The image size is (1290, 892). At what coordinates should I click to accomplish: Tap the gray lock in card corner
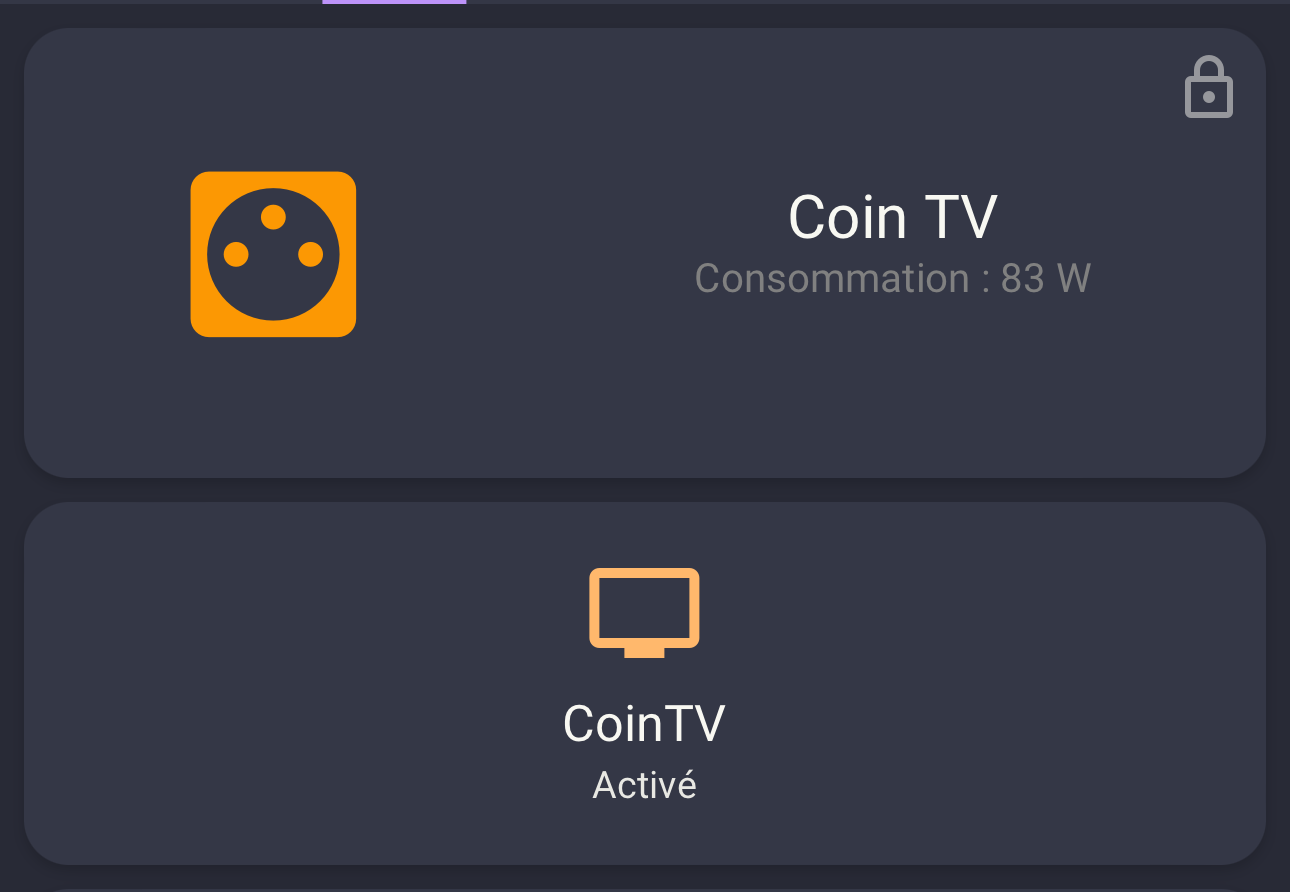pyautogui.click(x=1209, y=87)
